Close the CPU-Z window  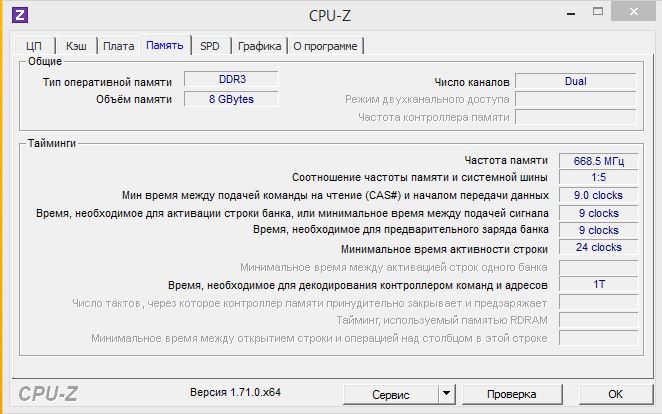point(634,12)
